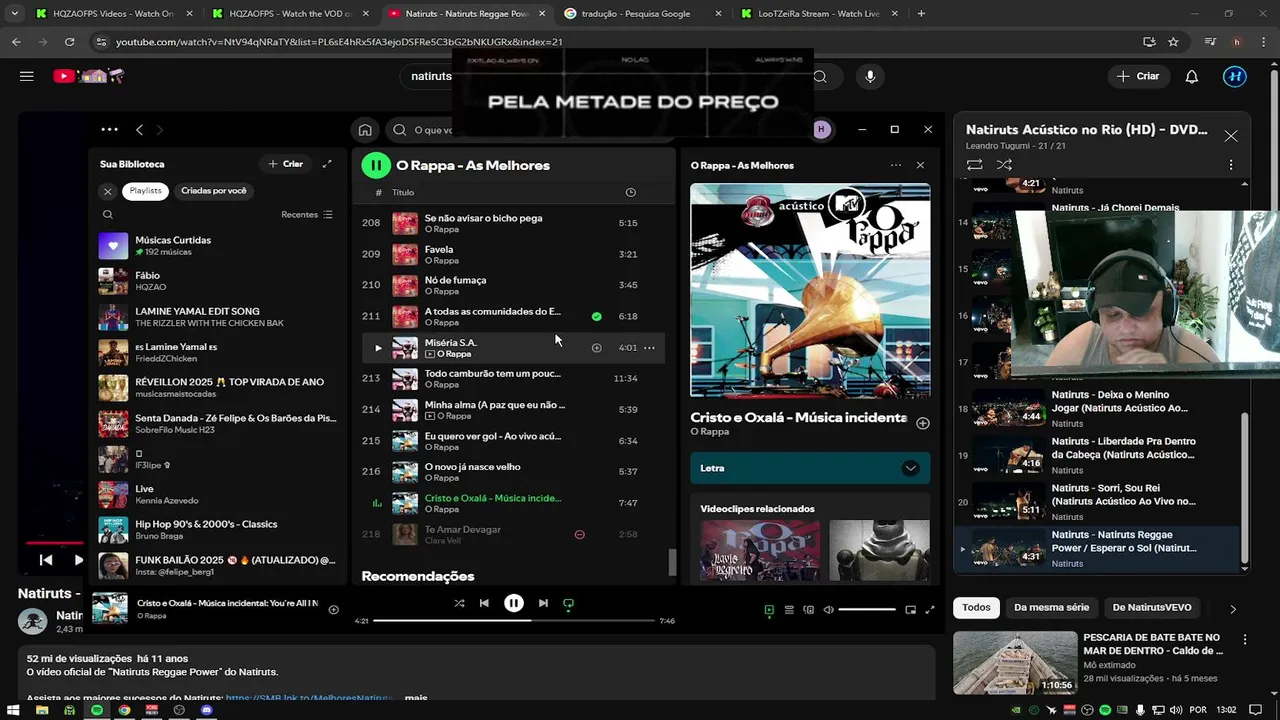Open the Recentes sort dropdown
Screen dimensions: 1280x720
click(307, 215)
